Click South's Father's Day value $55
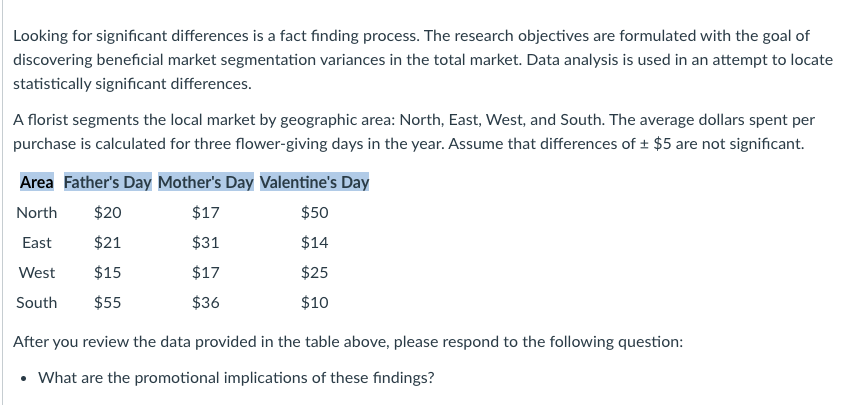845x405 pixels. (107, 303)
